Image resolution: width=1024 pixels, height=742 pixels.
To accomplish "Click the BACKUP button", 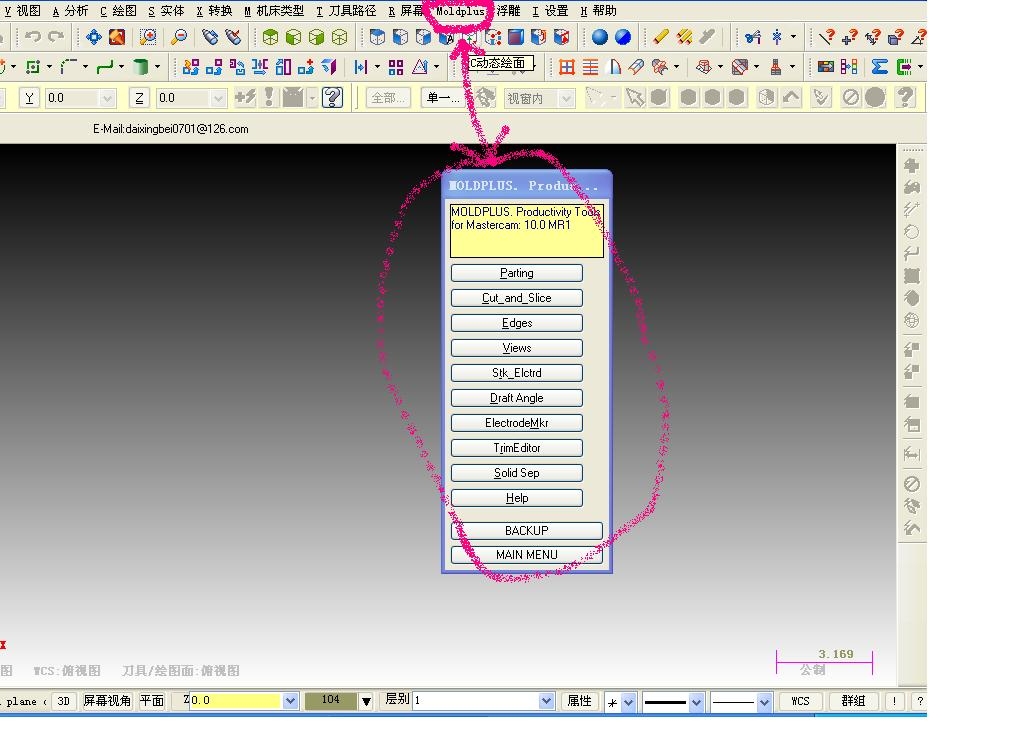I will [x=526, y=530].
